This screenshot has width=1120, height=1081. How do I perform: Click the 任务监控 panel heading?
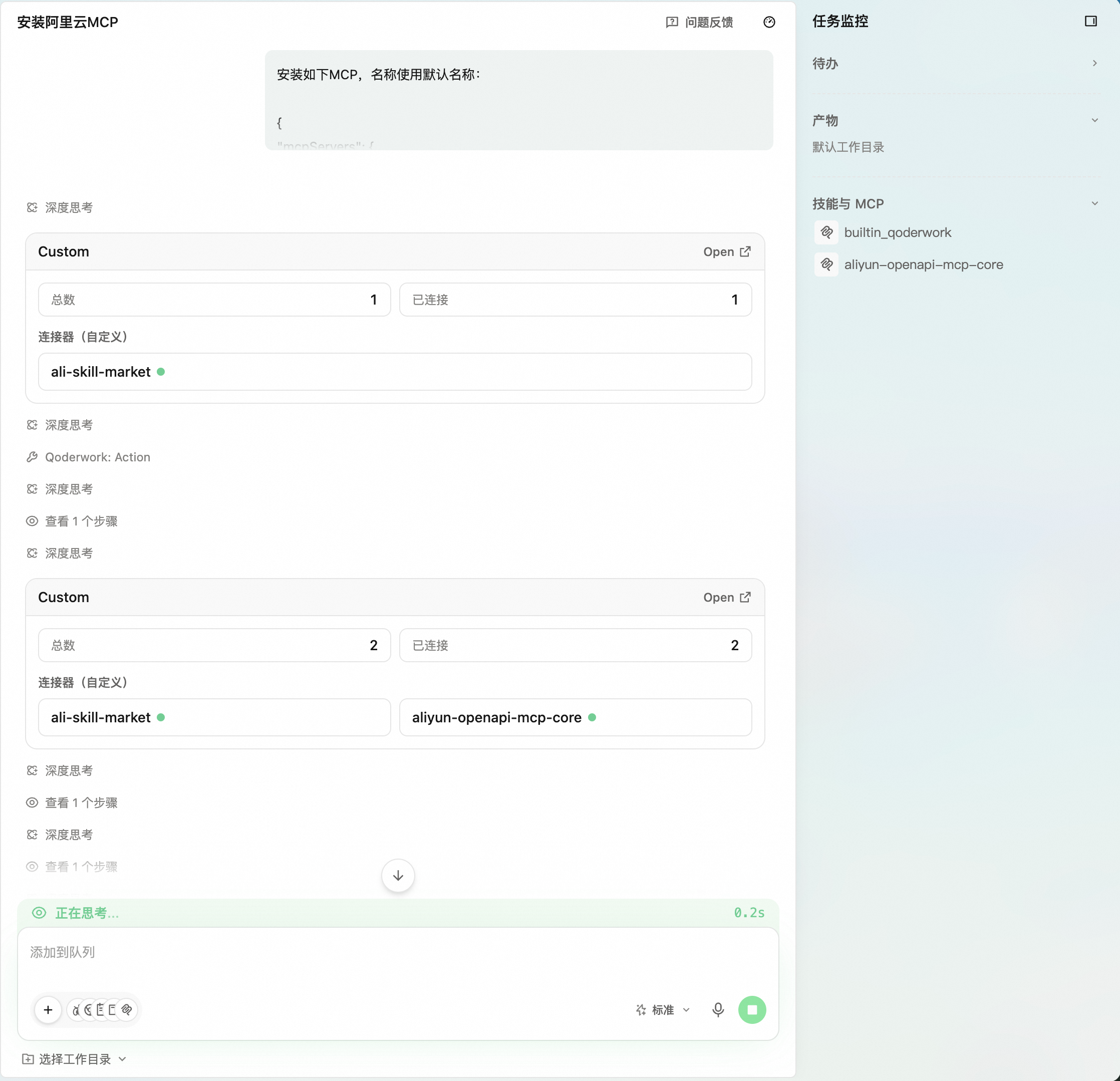pyautogui.click(x=840, y=21)
